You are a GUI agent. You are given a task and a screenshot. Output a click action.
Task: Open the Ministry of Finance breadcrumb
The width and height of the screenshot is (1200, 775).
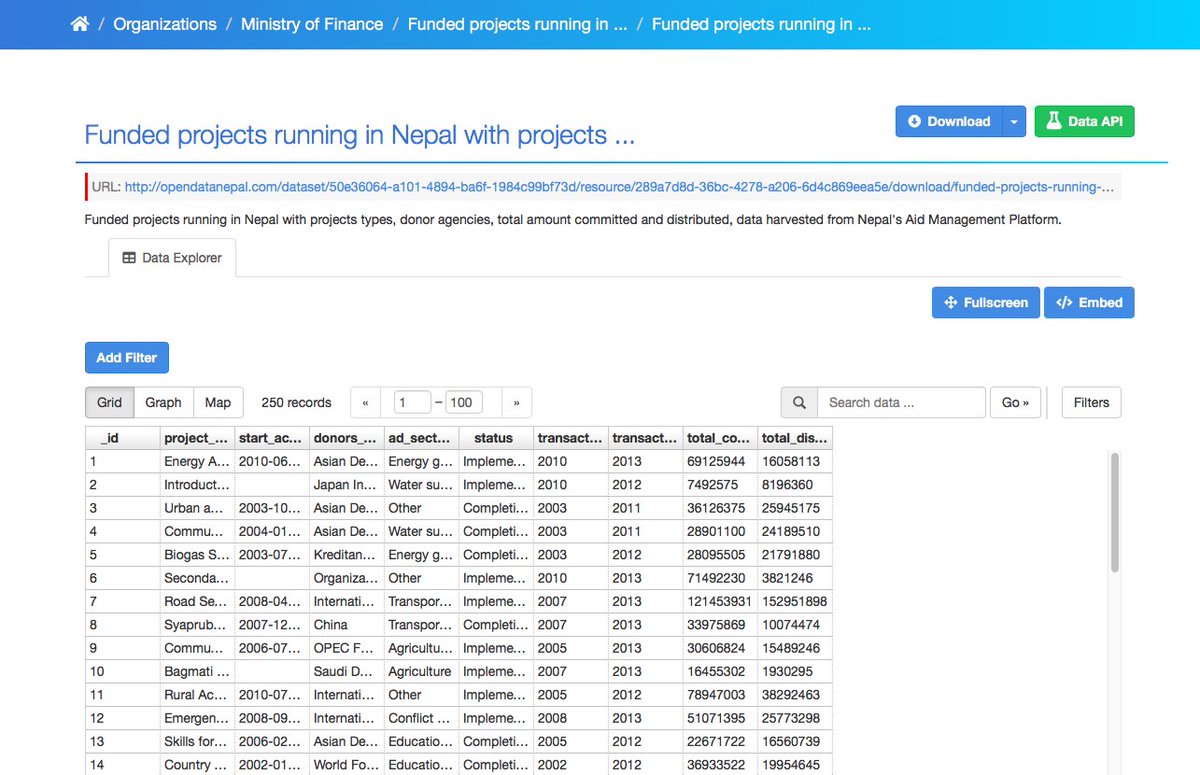[312, 24]
